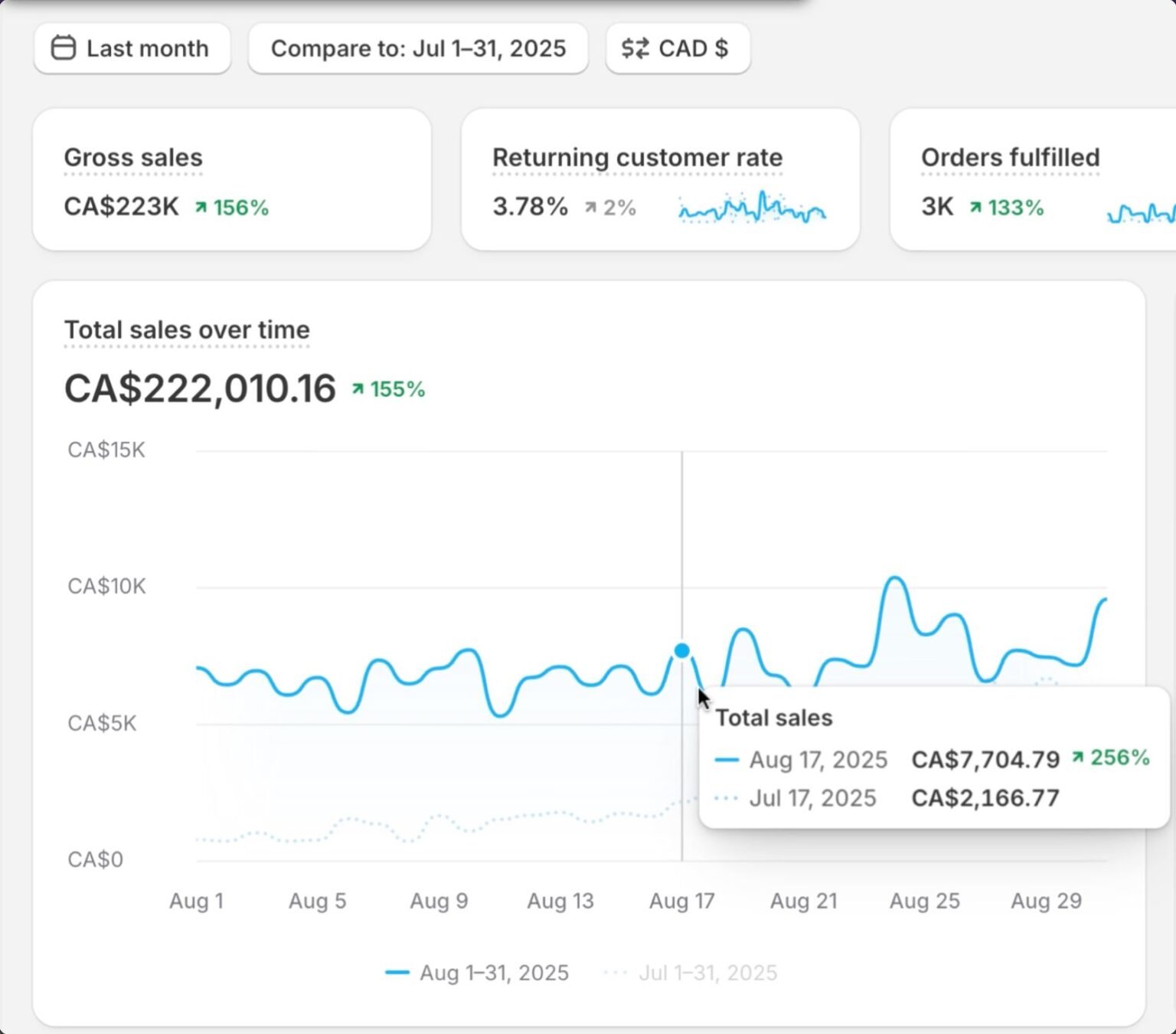Image resolution: width=1176 pixels, height=1034 pixels.
Task: Open the Compare to Jul 1–31 dropdown
Action: 418,48
